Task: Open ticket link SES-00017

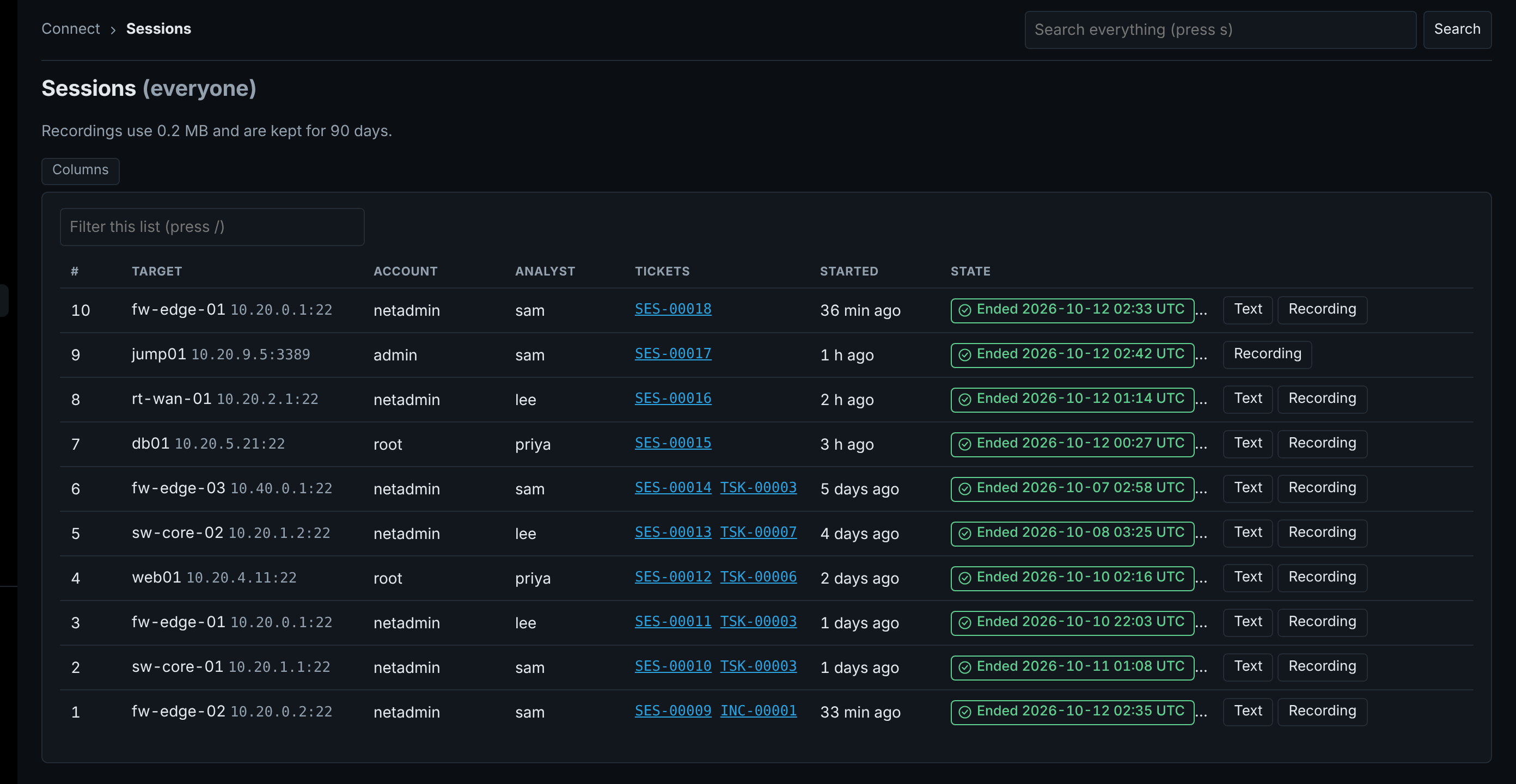Action: tap(673, 354)
